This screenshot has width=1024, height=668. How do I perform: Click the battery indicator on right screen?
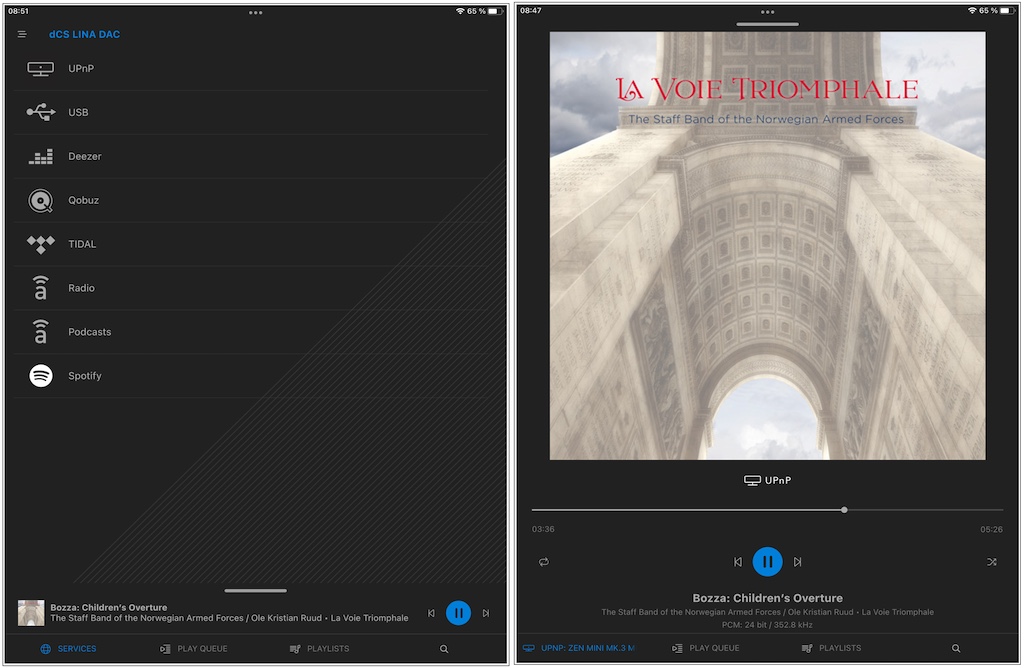pyautogui.click(x=1008, y=10)
